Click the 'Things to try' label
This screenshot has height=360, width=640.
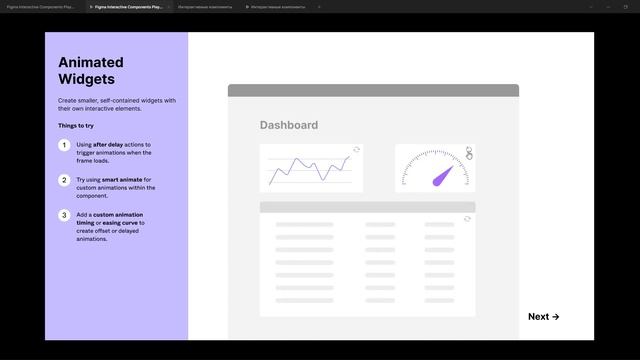click(76, 126)
